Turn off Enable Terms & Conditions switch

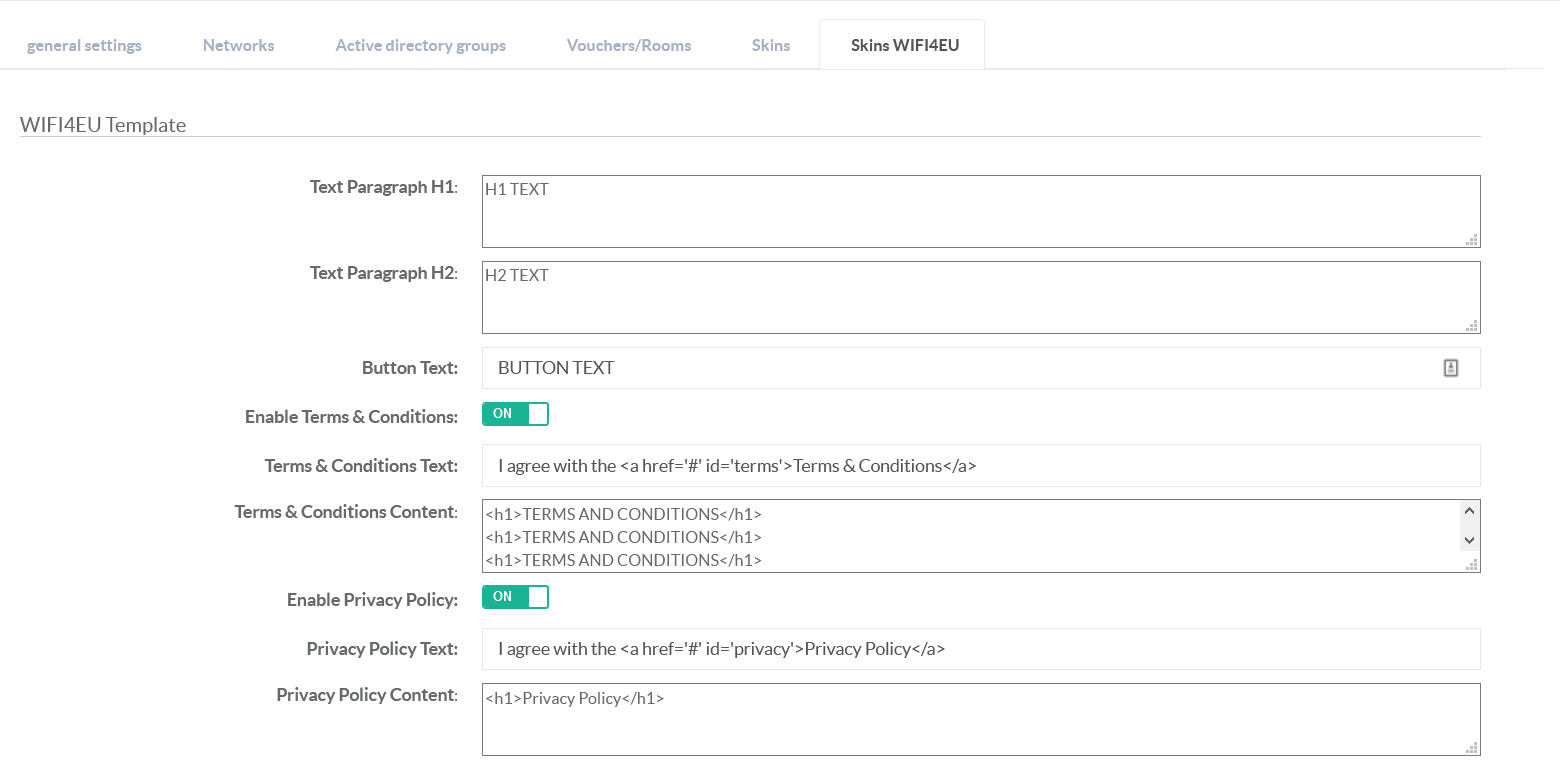coord(515,414)
